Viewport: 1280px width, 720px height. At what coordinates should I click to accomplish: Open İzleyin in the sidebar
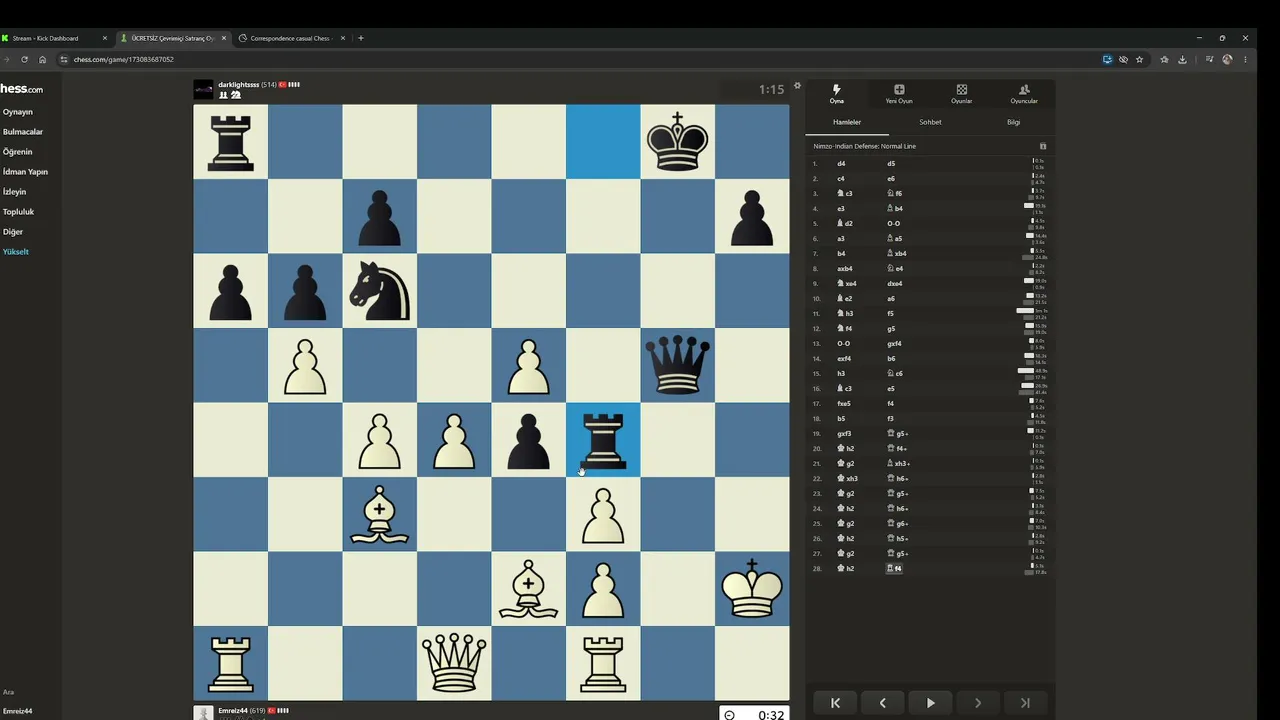click(x=14, y=192)
